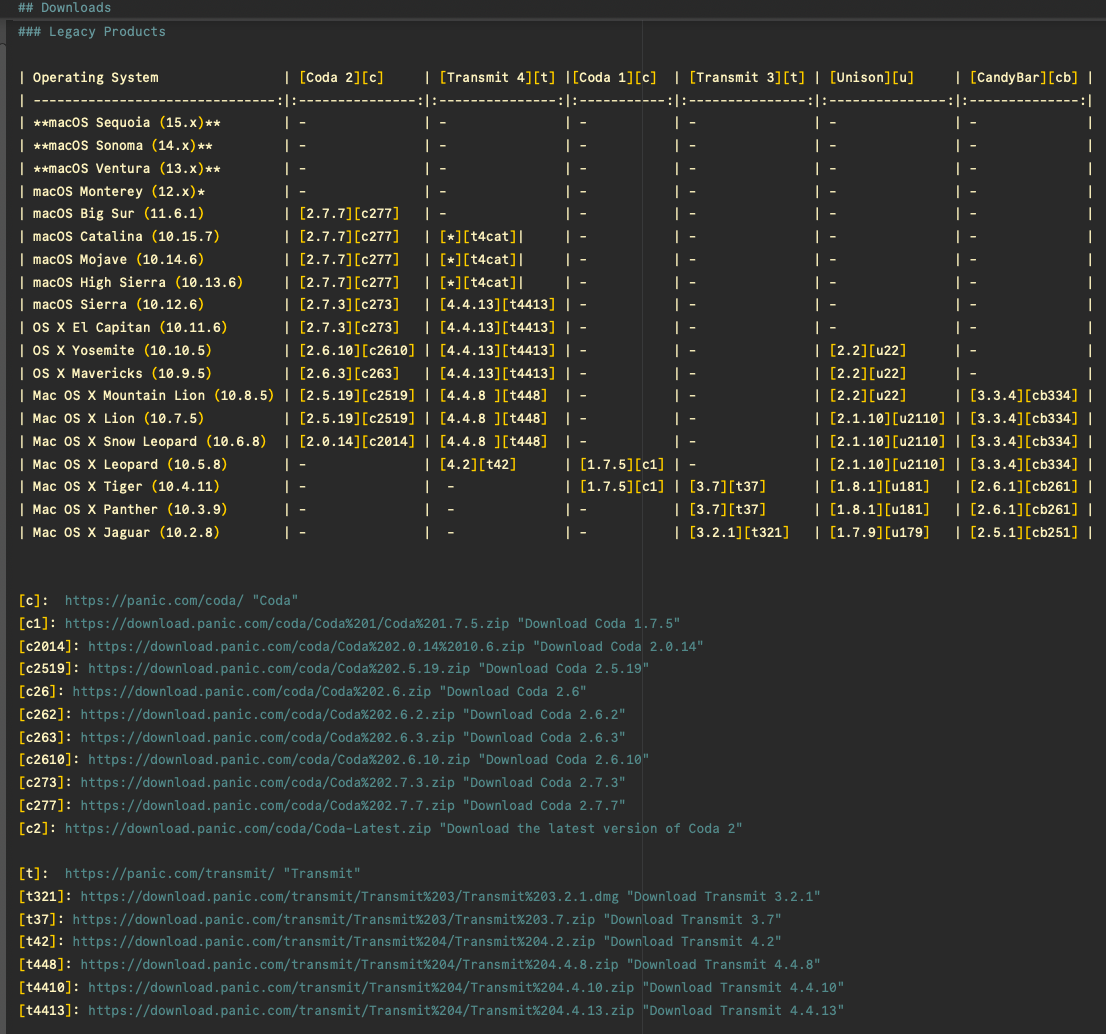The height and width of the screenshot is (1034, 1106).
Task: Click the '[CandyBar][cb]' column header
Action: 1024,78
